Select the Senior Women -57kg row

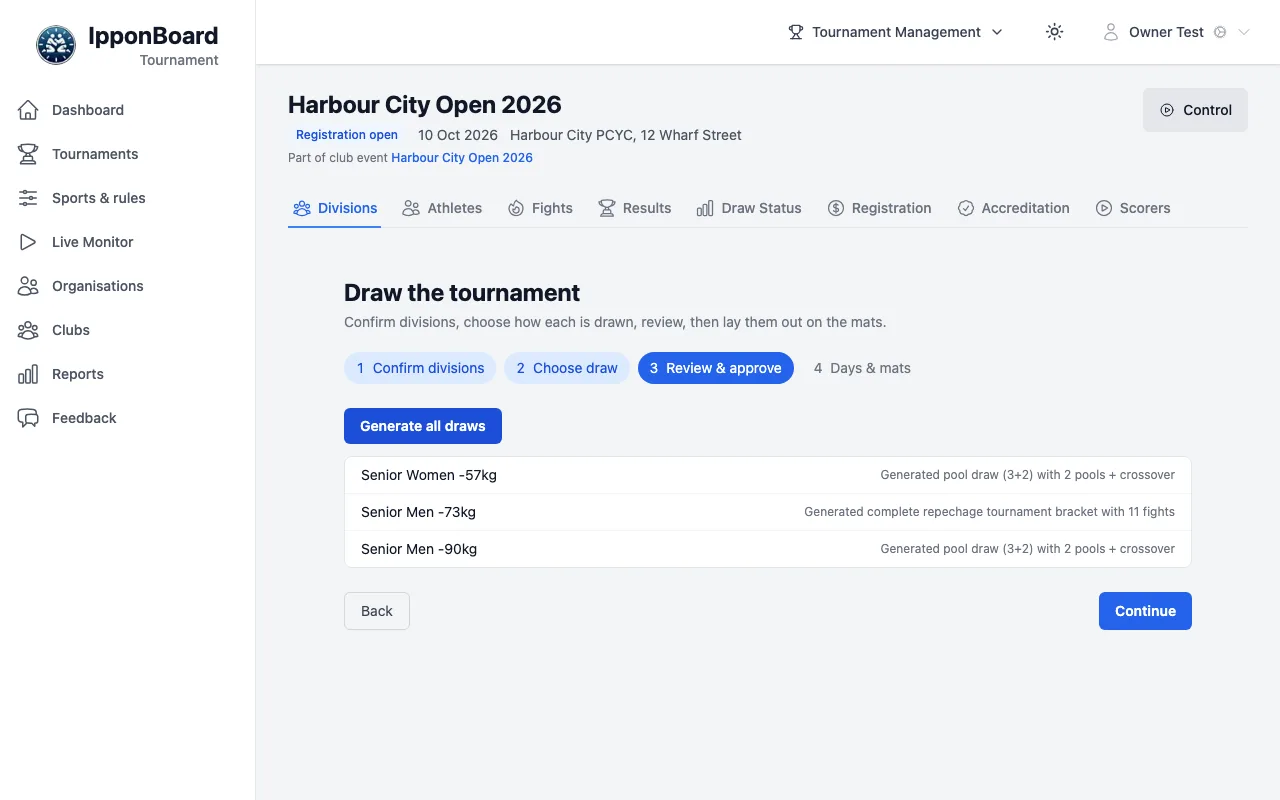click(x=768, y=475)
